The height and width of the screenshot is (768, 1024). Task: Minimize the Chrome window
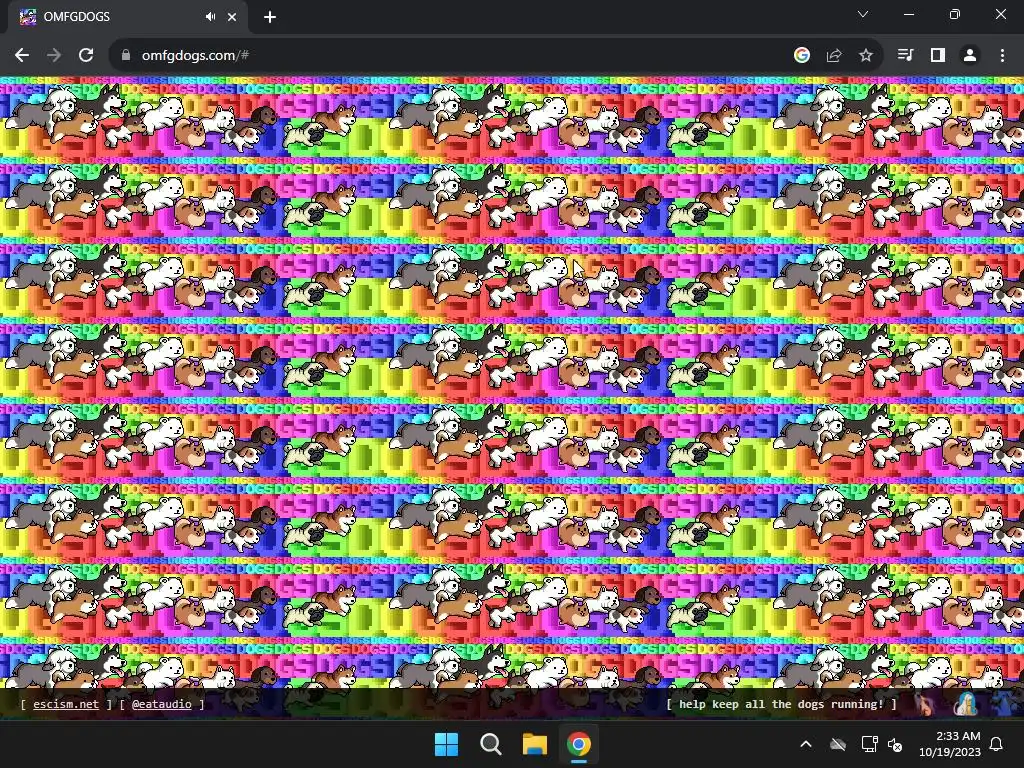[x=908, y=14]
